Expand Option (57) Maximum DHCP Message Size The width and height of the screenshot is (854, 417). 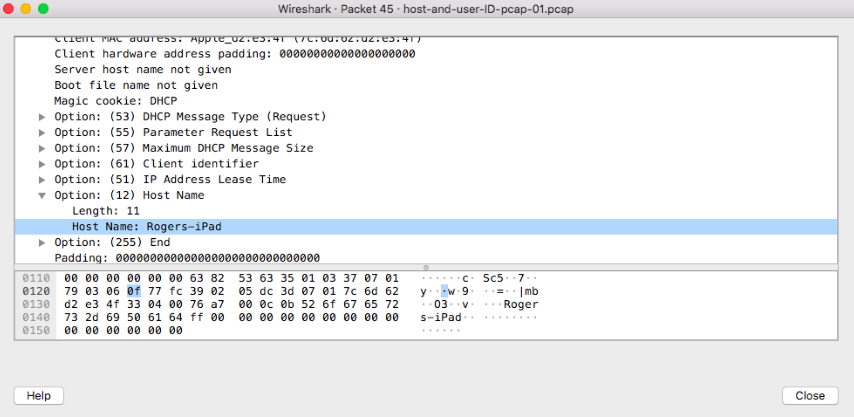pos(42,148)
